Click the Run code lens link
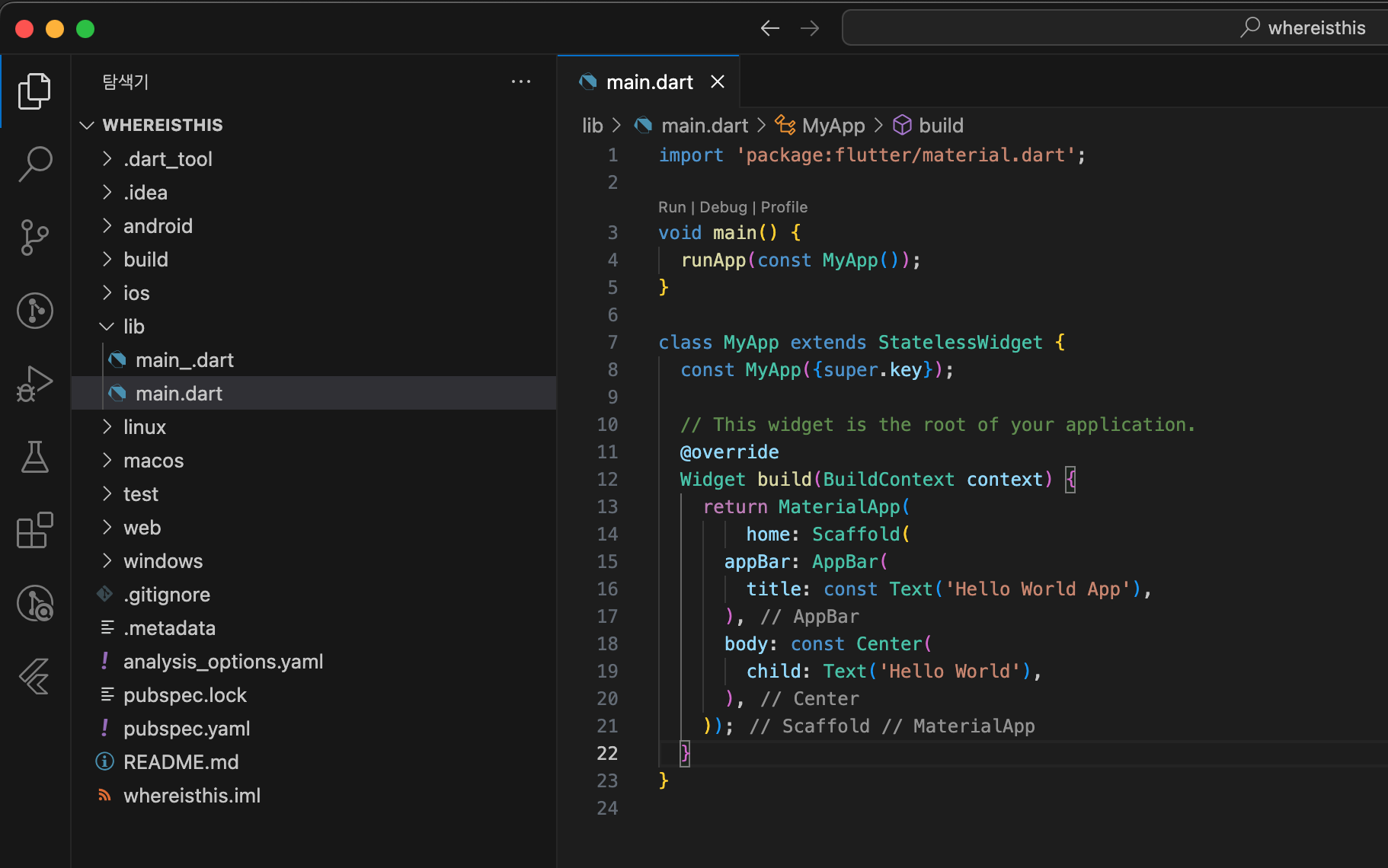 672,207
